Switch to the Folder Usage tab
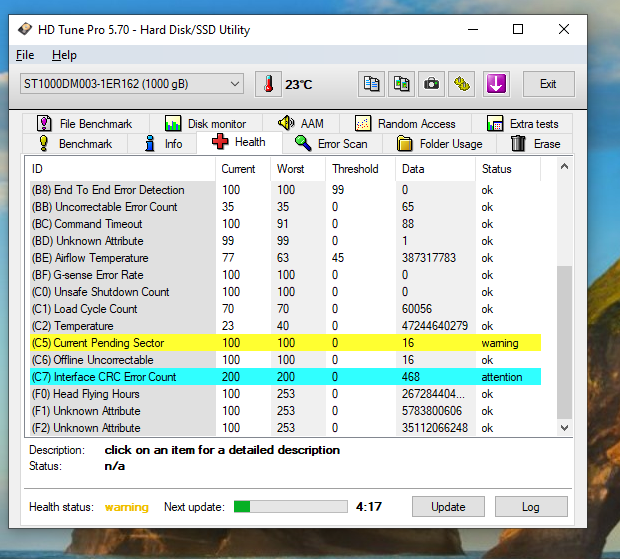The image size is (620, 559). (x=440, y=144)
